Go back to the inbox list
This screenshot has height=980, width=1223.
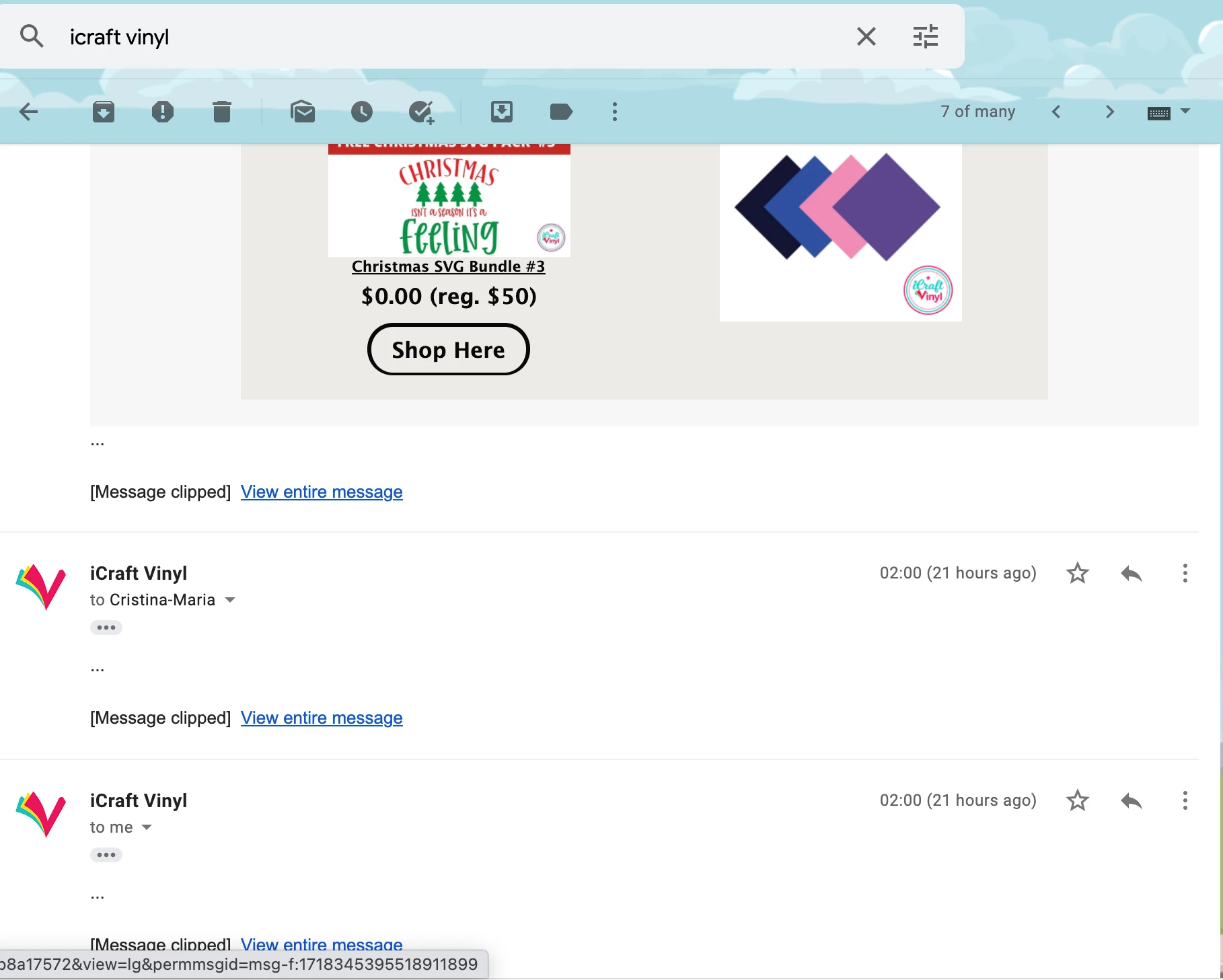click(x=29, y=112)
